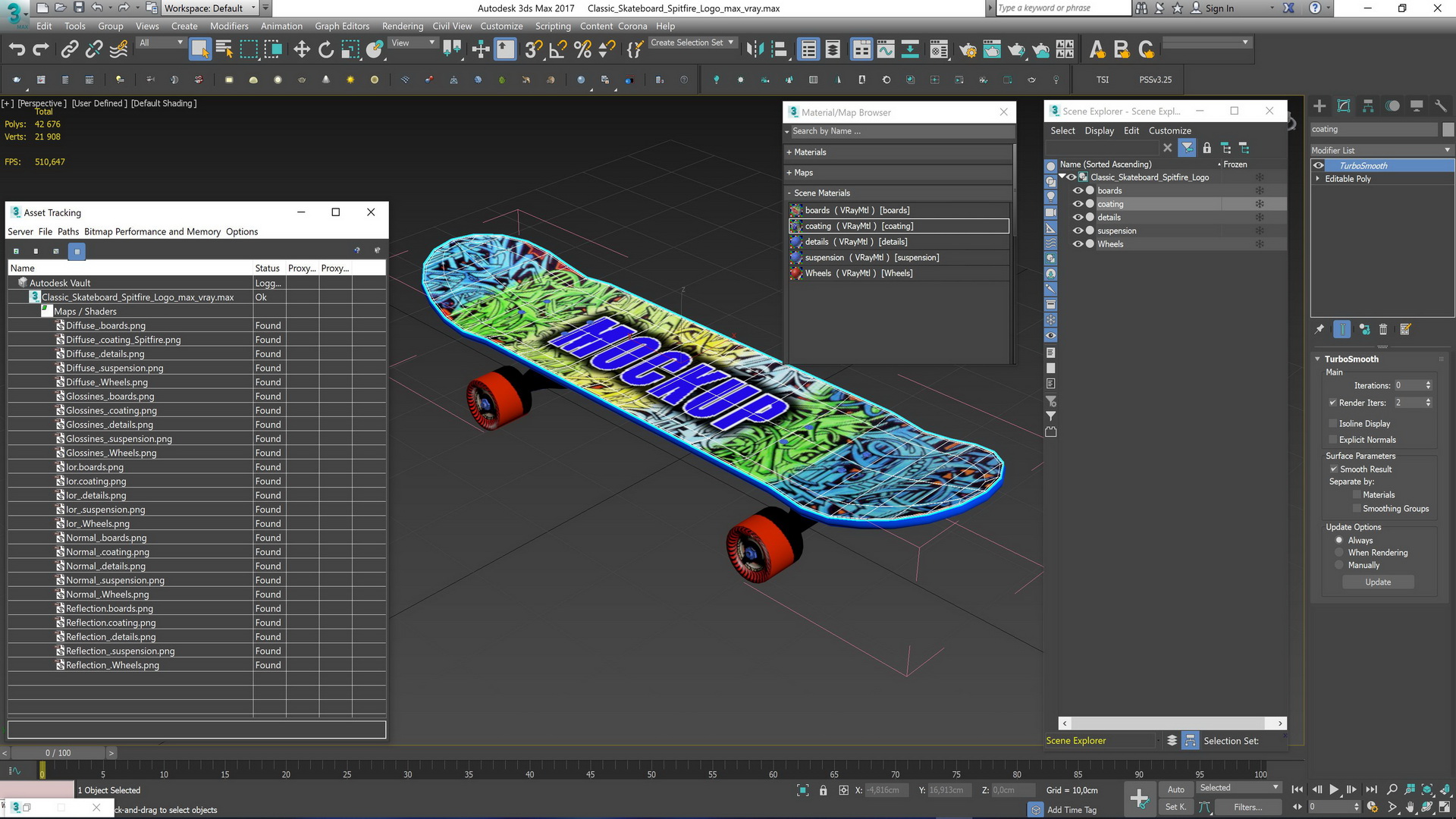Screen dimensions: 1456x819
Task: Open the Create command panel tab
Action: tap(1319, 106)
